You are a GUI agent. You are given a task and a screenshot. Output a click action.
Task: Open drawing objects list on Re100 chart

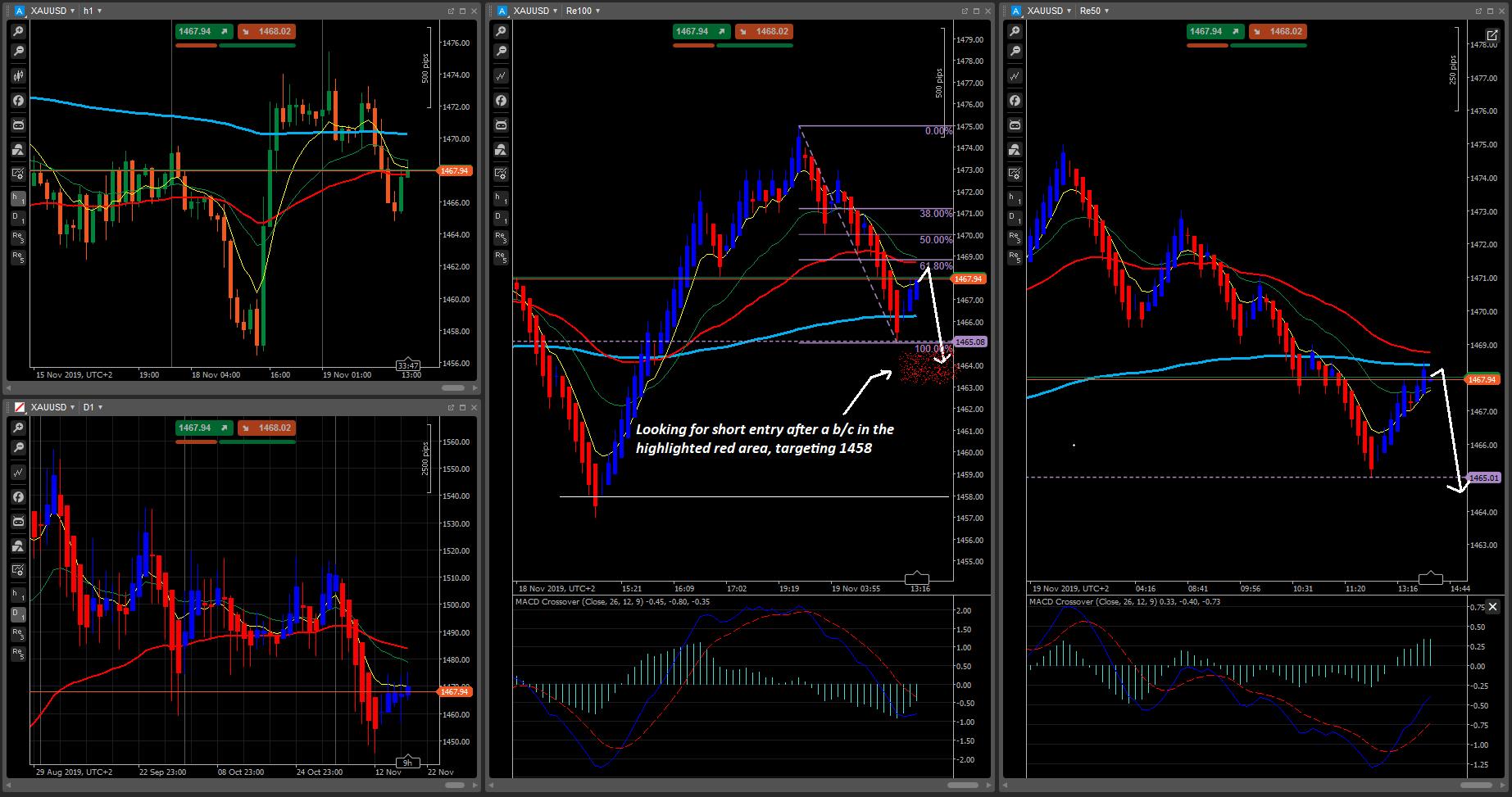(501, 150)
